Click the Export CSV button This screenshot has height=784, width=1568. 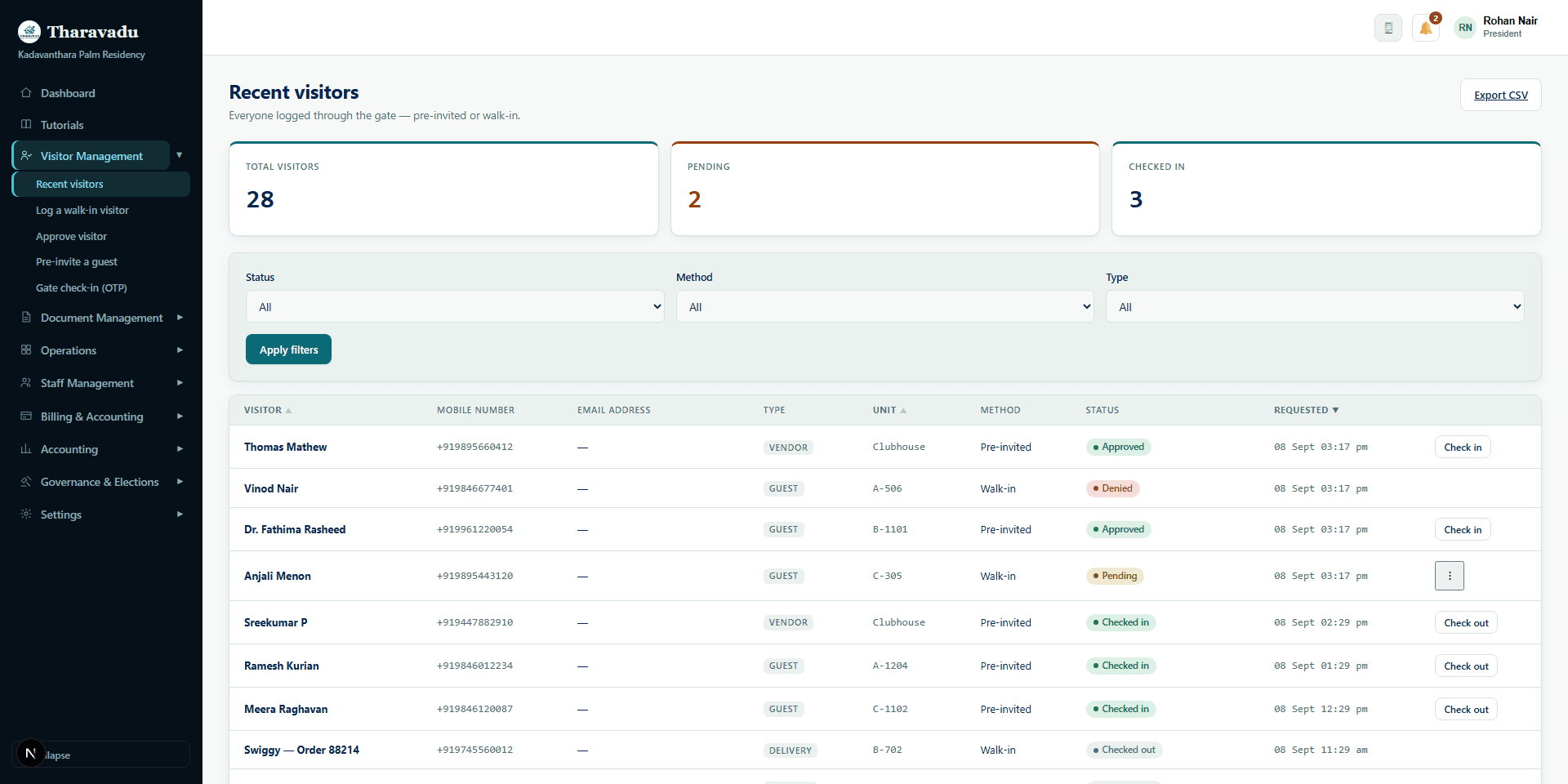point(1500,95)
